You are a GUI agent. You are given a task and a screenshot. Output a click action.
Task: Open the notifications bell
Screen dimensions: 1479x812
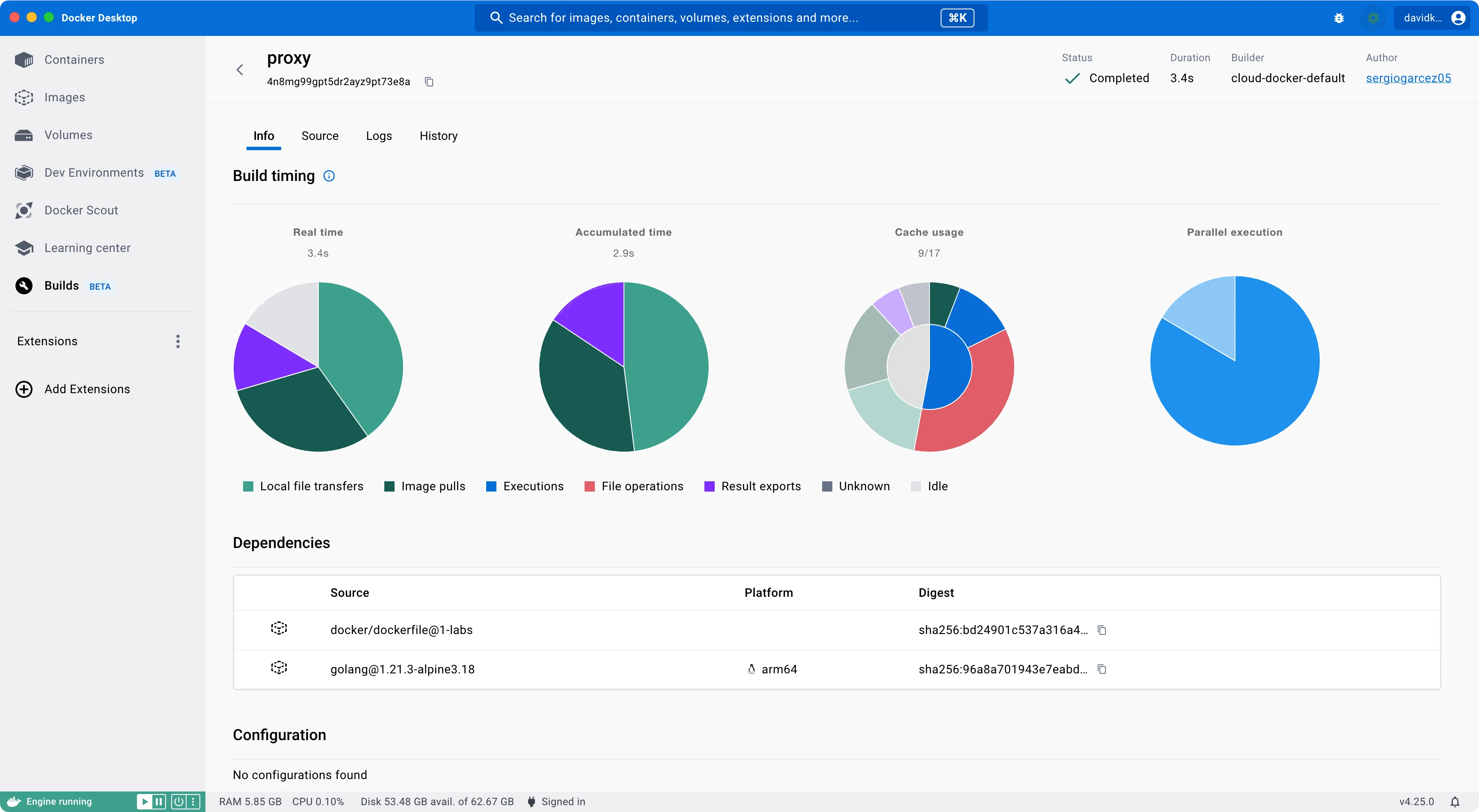click(x=1455, y=802)
